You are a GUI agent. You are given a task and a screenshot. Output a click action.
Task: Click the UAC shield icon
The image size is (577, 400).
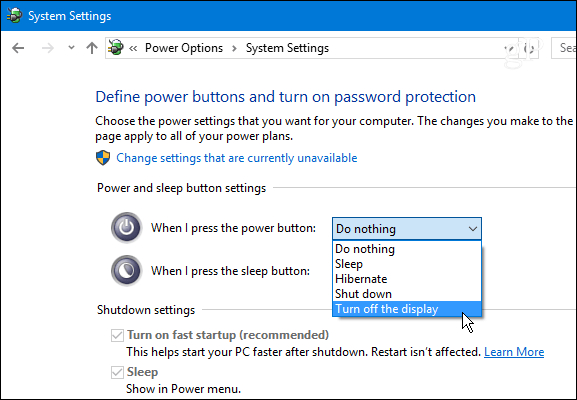103,158
